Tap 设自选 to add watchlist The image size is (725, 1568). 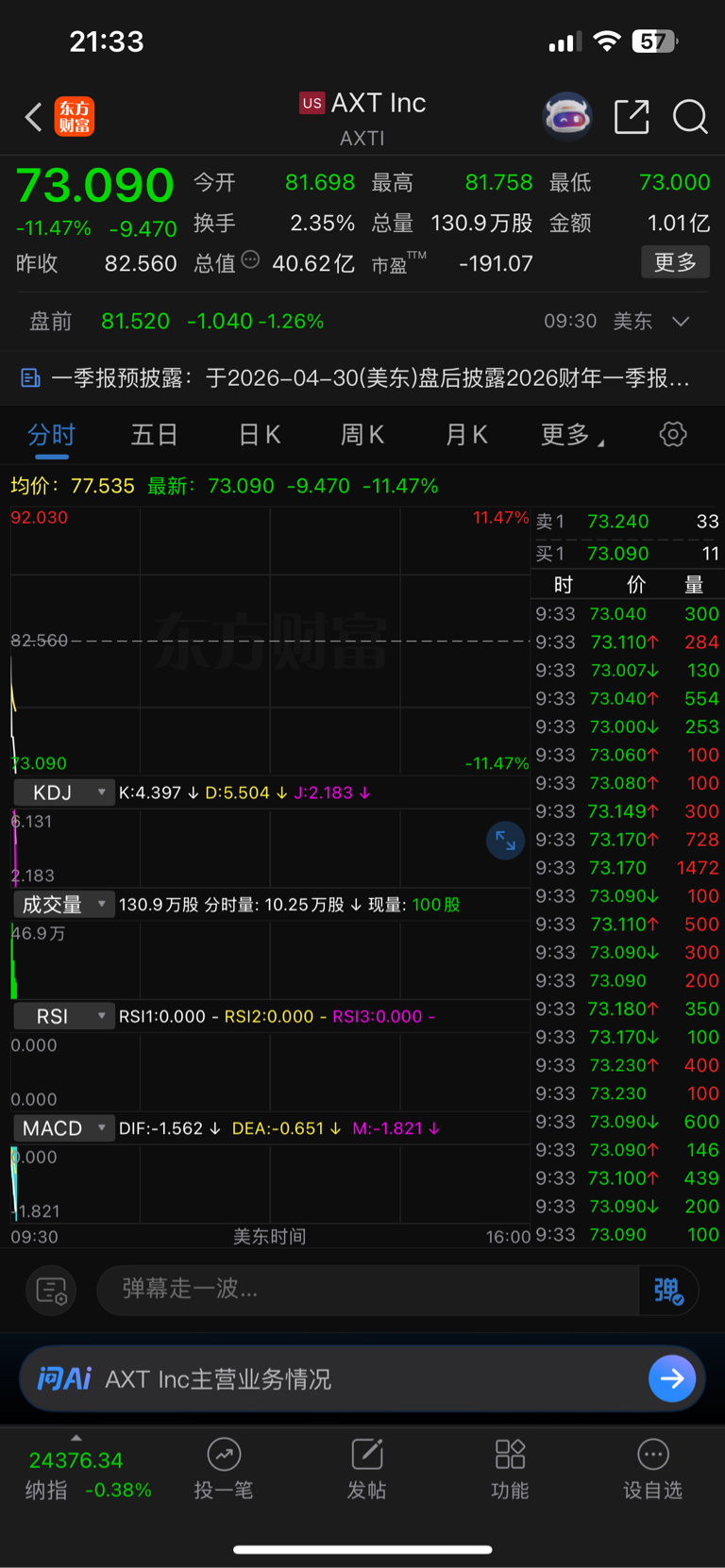652,1469
